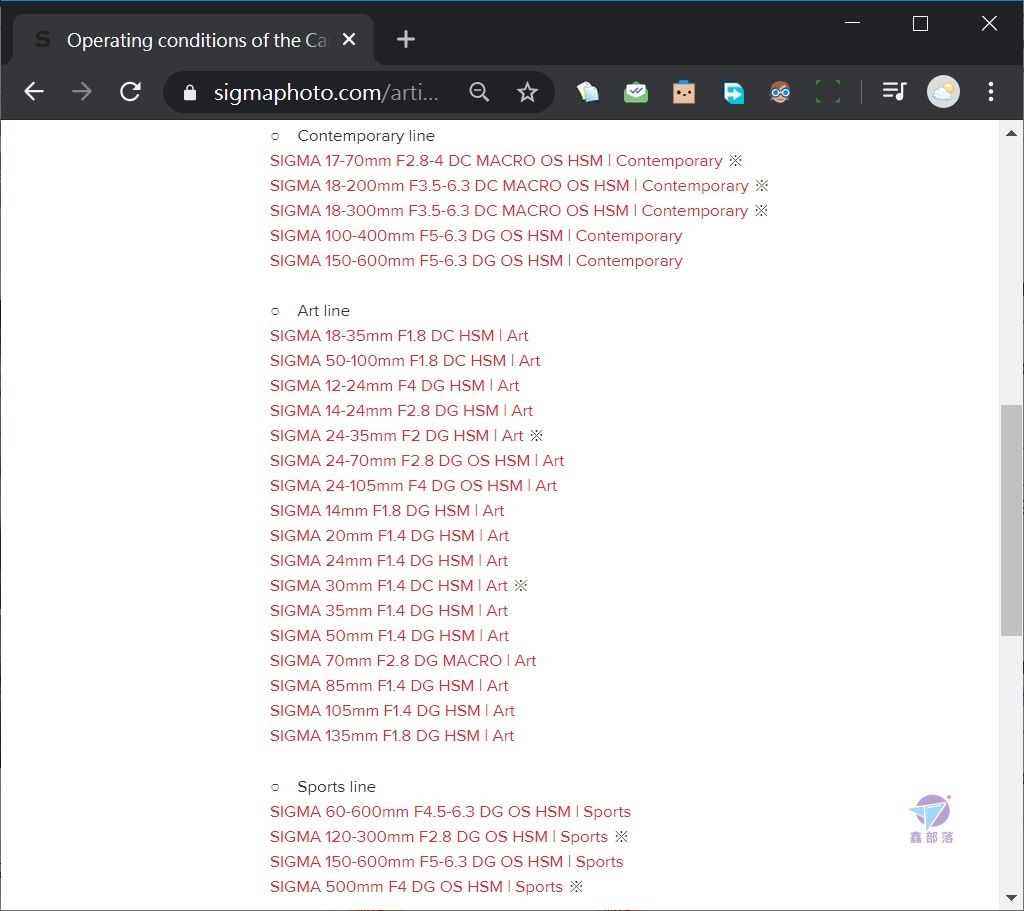Open a new tab with plus button
The width and height of the screenshot is (1024, 911).
point(406,39)
